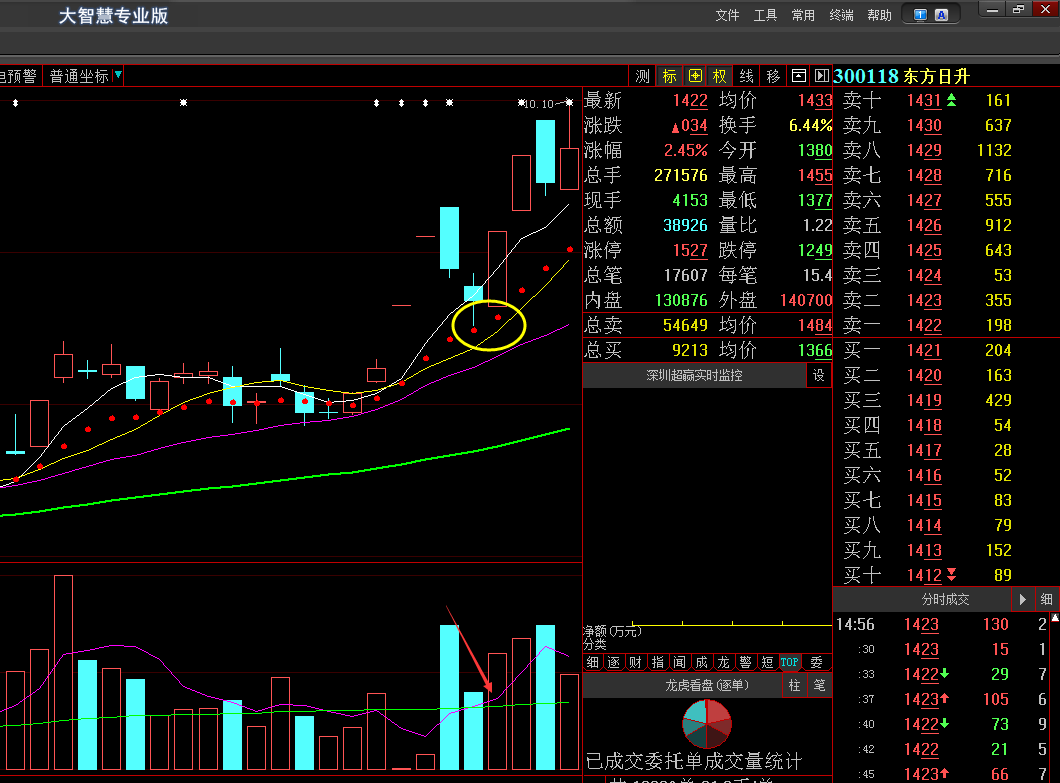Switch to the 成 tab

(702, 663)
